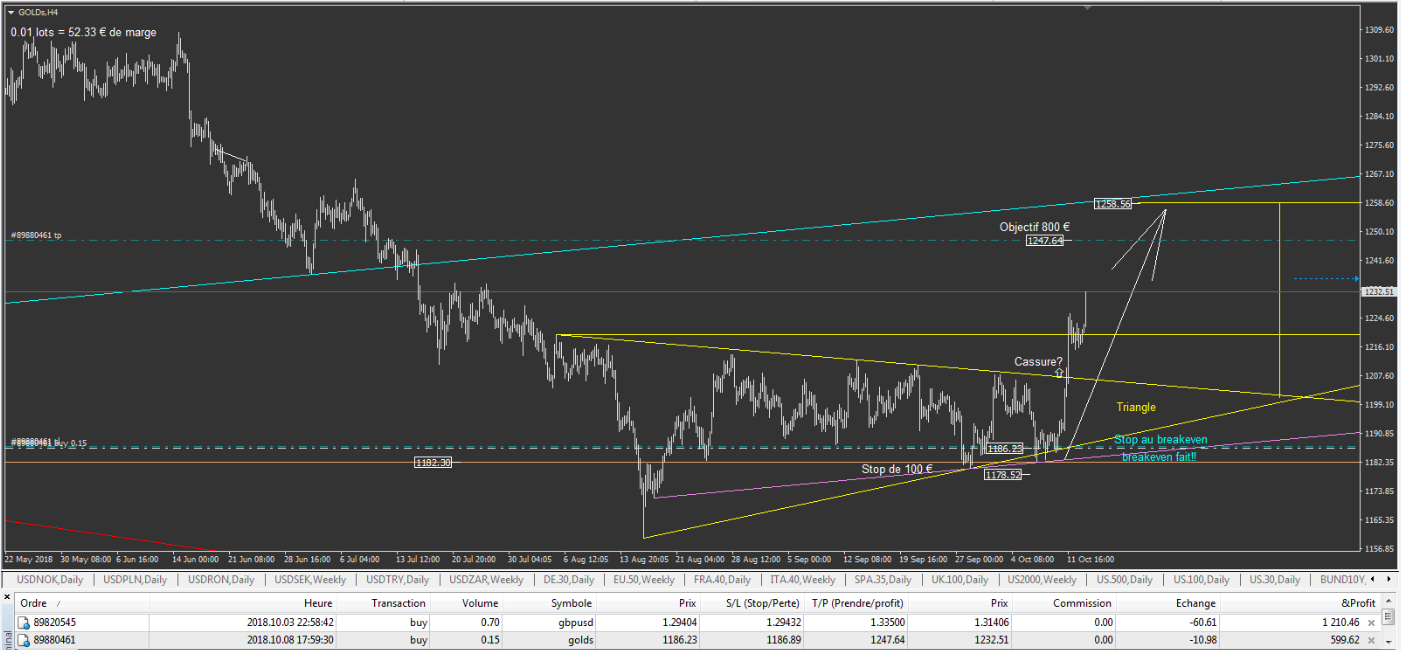The height and width of the screenshot is (650, 1401).
Task: Open the USDTRY,Daily chart tab
Action: point(397,580)
